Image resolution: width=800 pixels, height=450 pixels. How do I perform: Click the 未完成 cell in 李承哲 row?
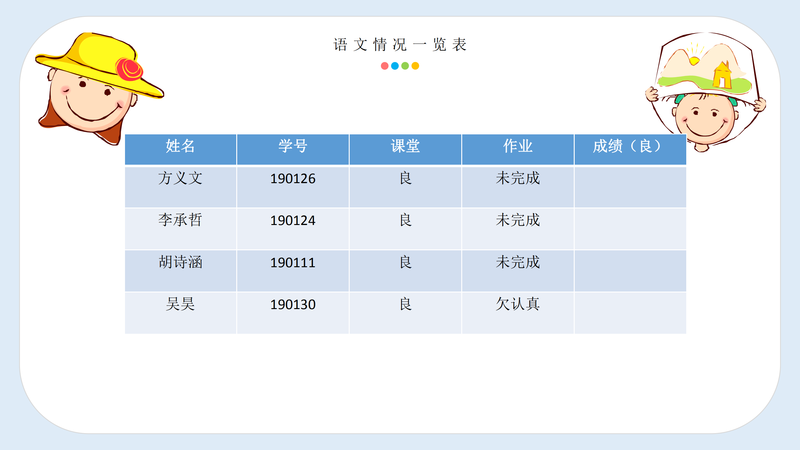[518, 229]
